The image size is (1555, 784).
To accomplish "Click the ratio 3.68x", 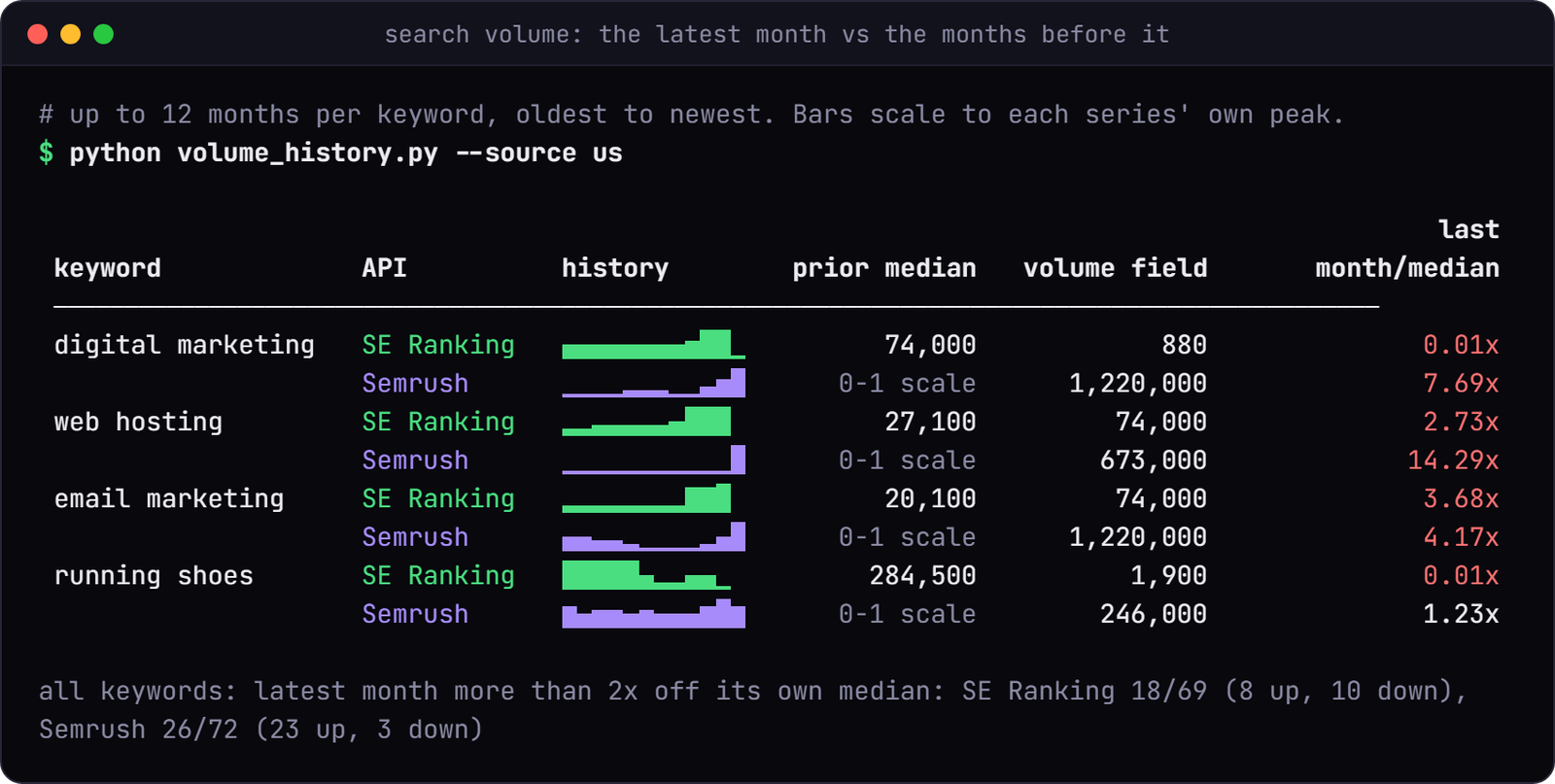I will point(1461,498).
